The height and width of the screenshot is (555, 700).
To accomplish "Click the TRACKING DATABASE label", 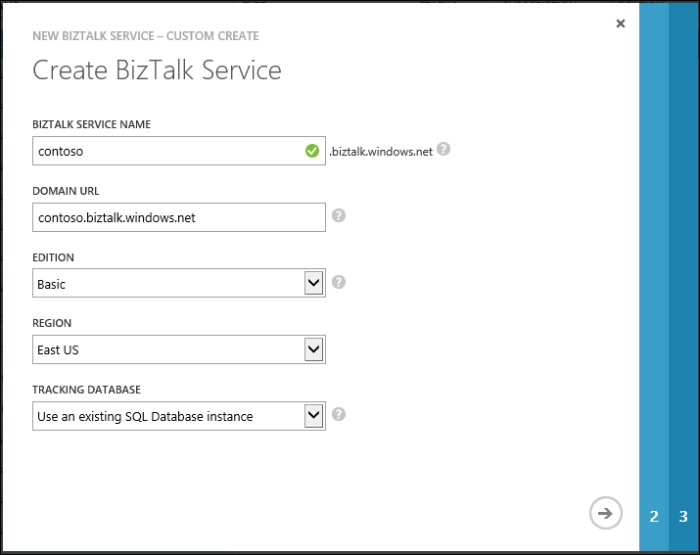I will coord(86,390).
